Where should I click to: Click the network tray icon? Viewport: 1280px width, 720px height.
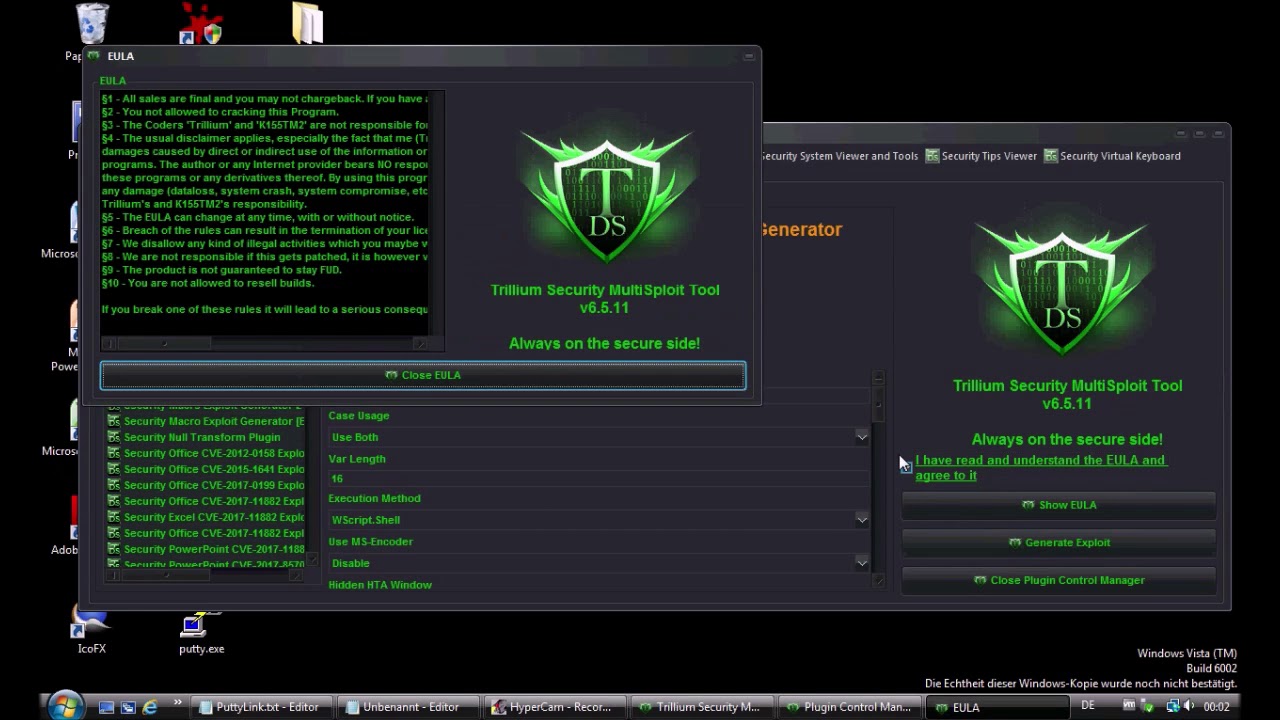pos(1173,706)
